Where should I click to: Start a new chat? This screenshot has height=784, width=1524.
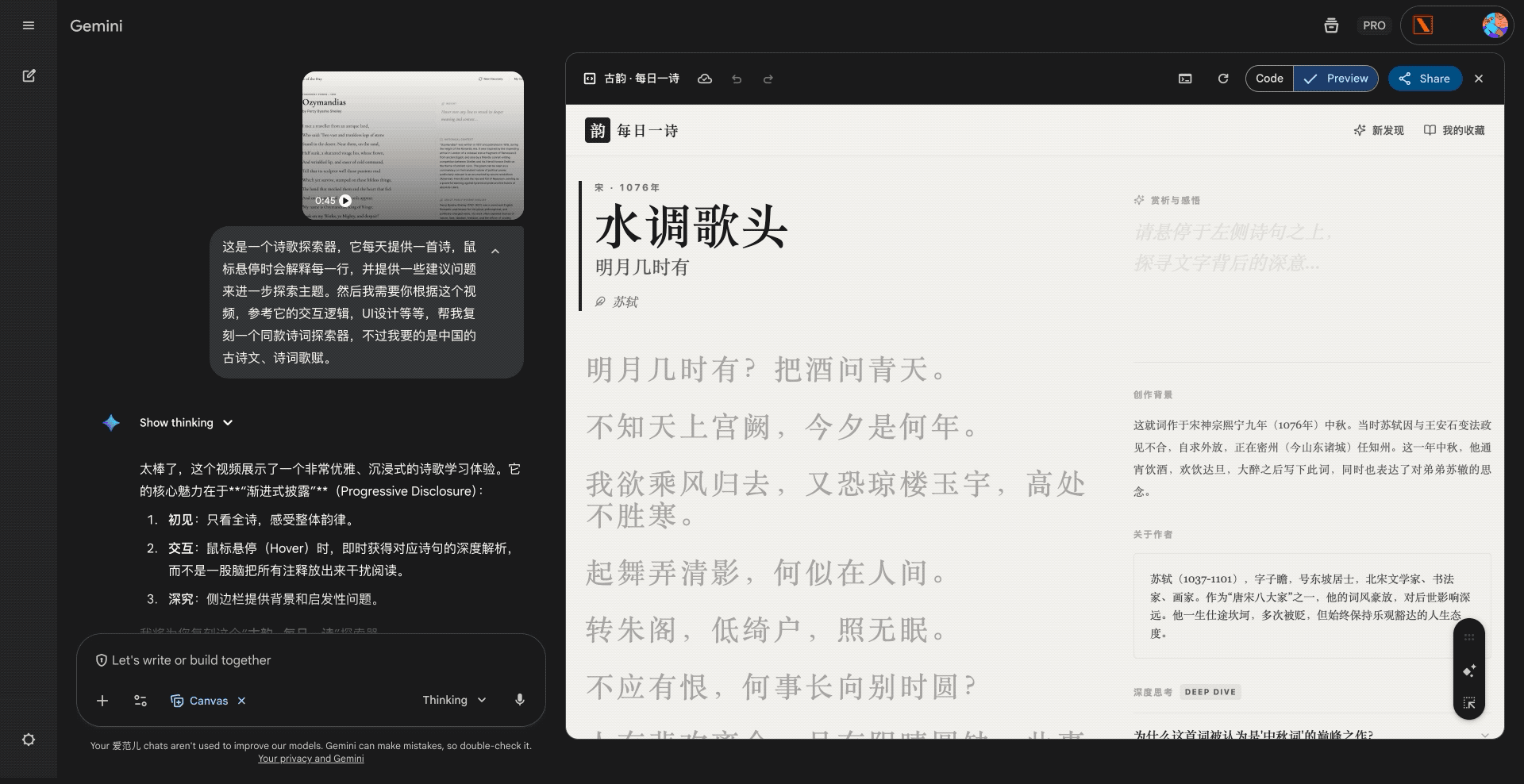click(29, 75)
